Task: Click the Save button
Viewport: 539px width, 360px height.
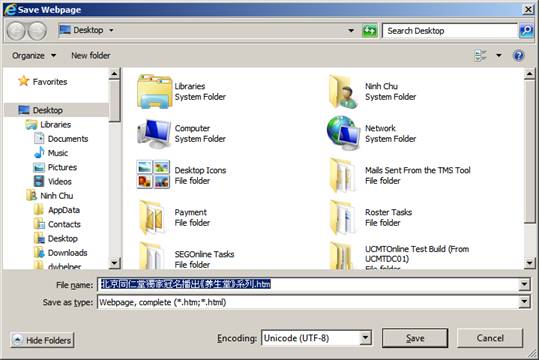Action: point(415,338)
